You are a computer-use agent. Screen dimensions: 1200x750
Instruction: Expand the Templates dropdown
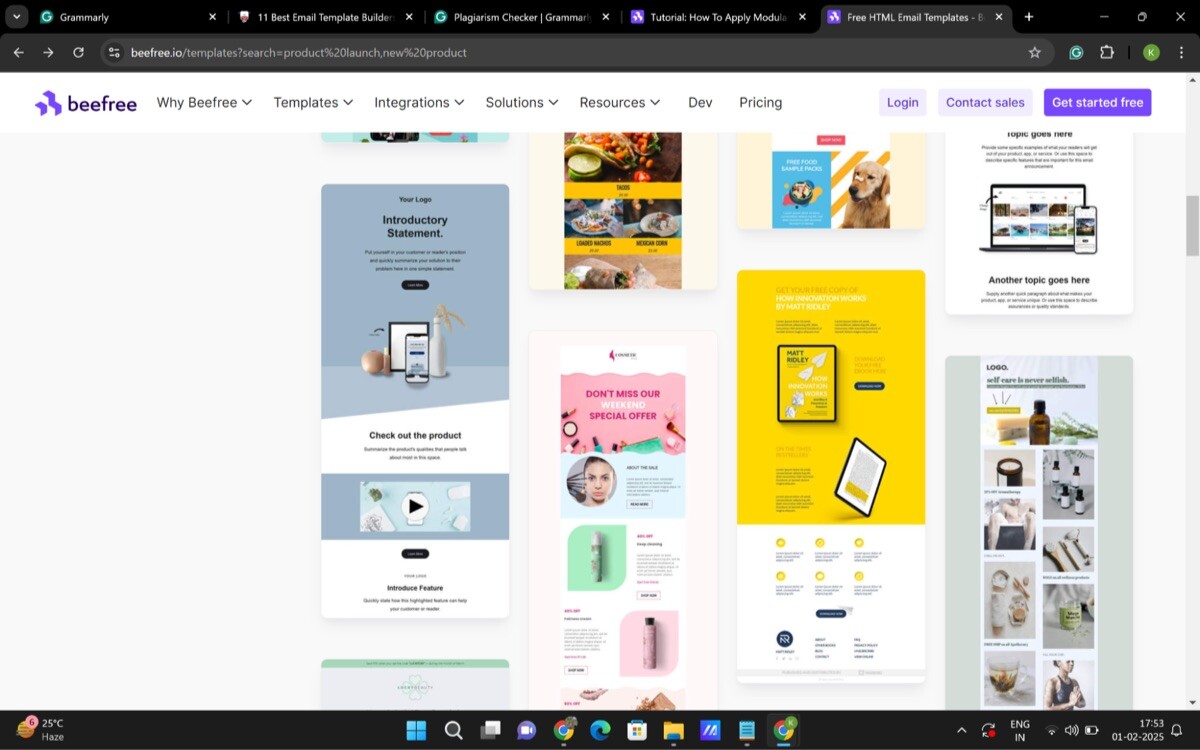(x=313, y=102)
